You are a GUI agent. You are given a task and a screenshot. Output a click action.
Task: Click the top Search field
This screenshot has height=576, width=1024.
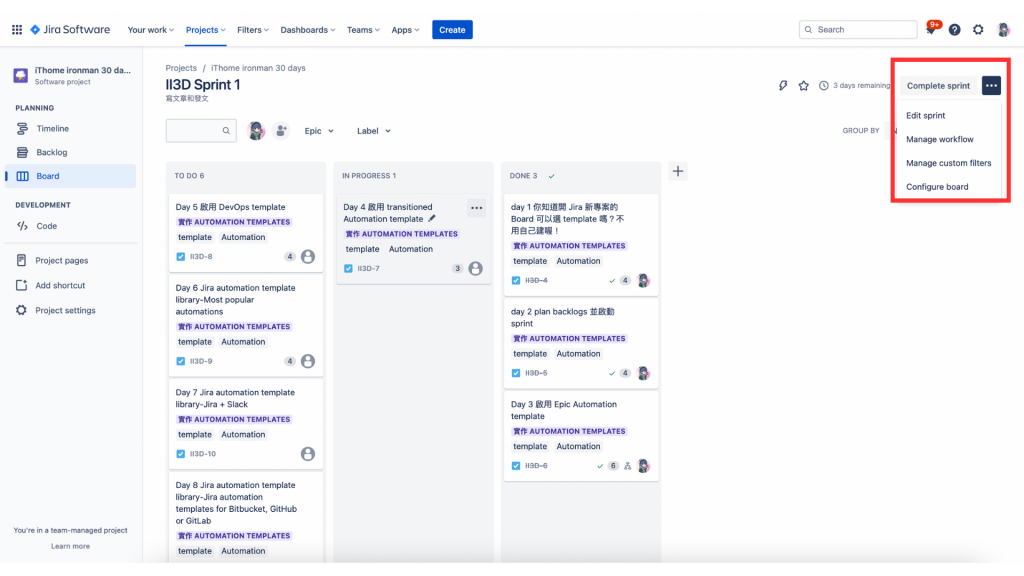858,29
